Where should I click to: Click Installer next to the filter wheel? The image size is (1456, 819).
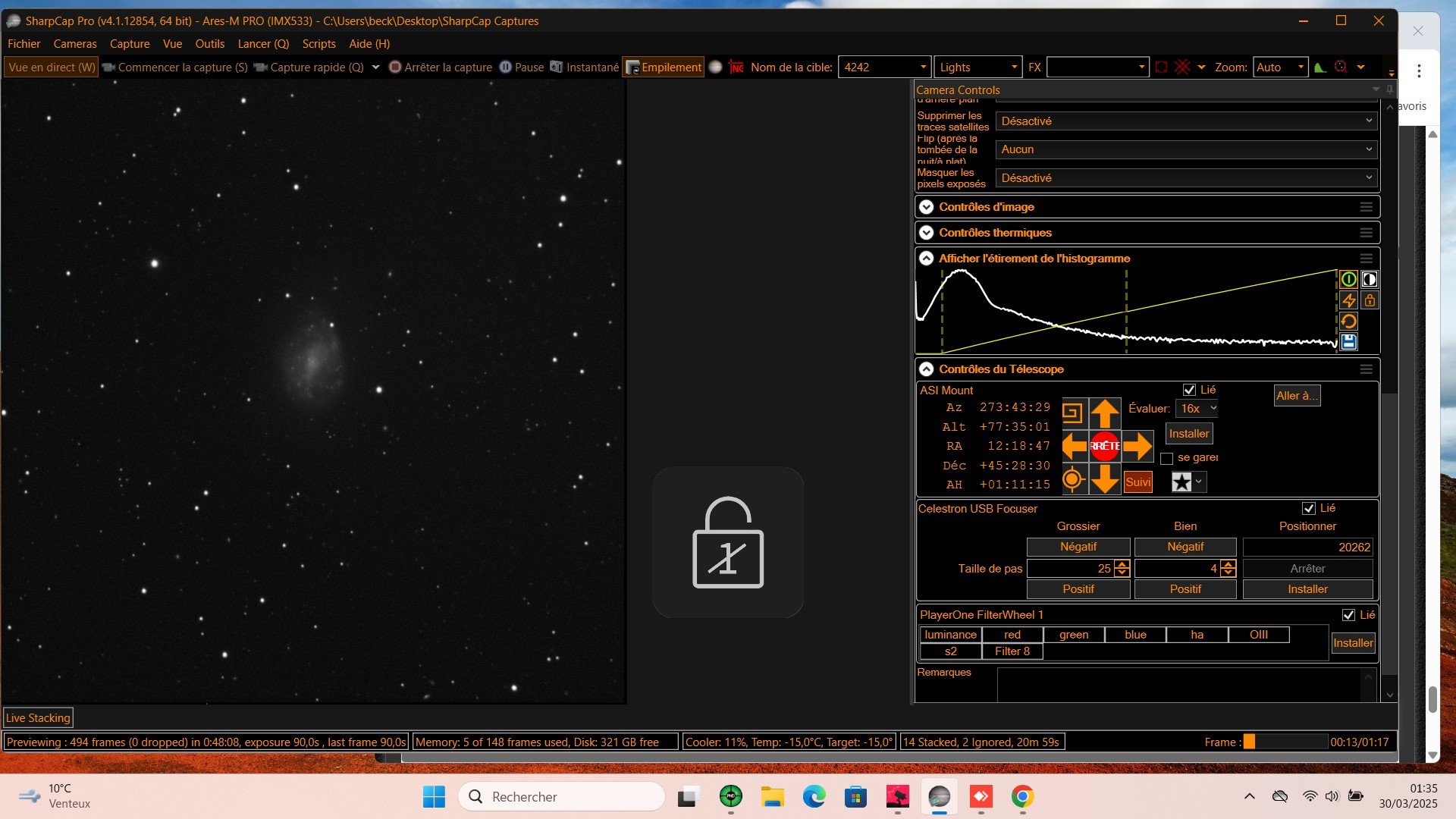click(x=1353, y=643)
